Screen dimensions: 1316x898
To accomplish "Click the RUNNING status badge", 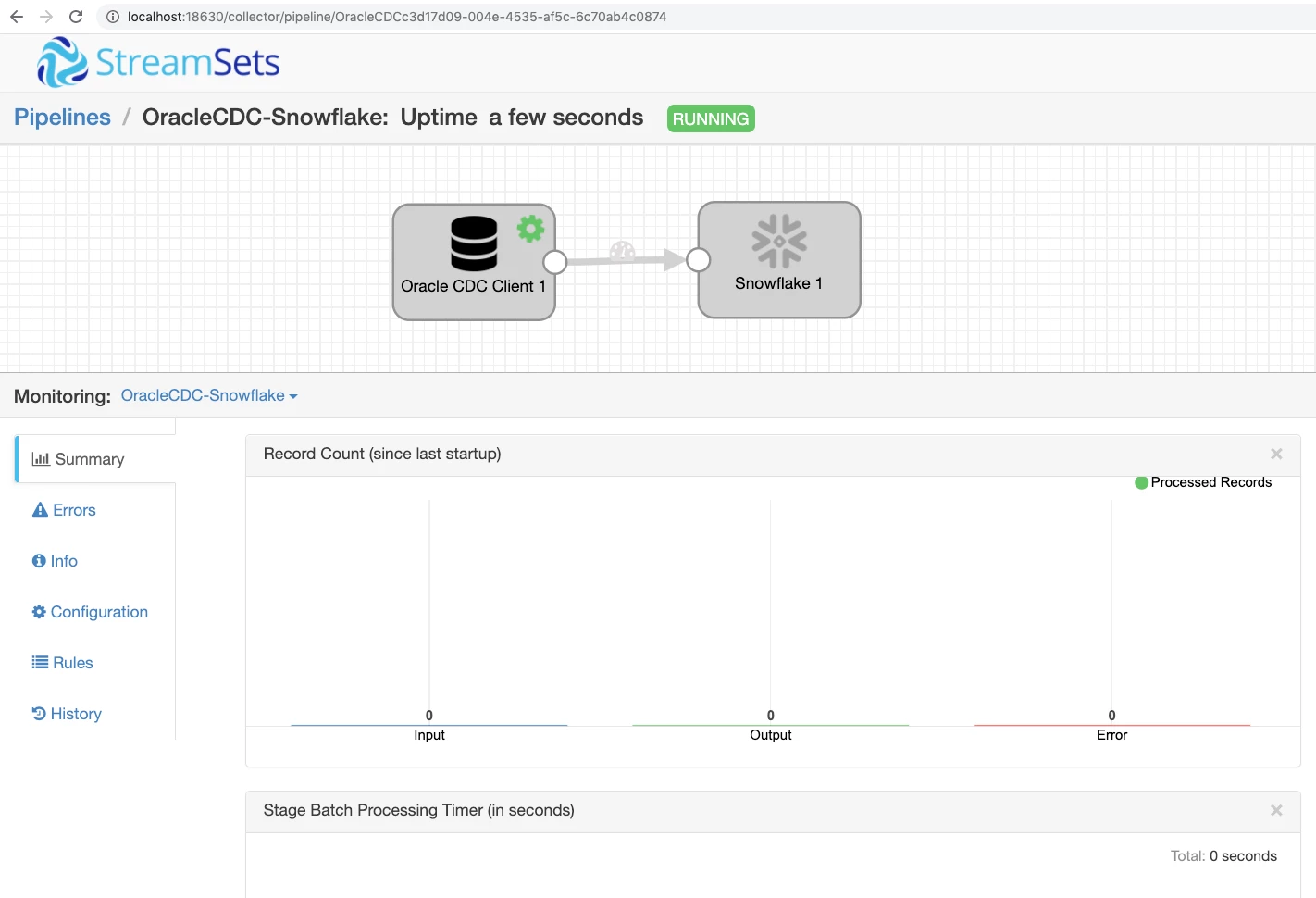I will 711,118.
